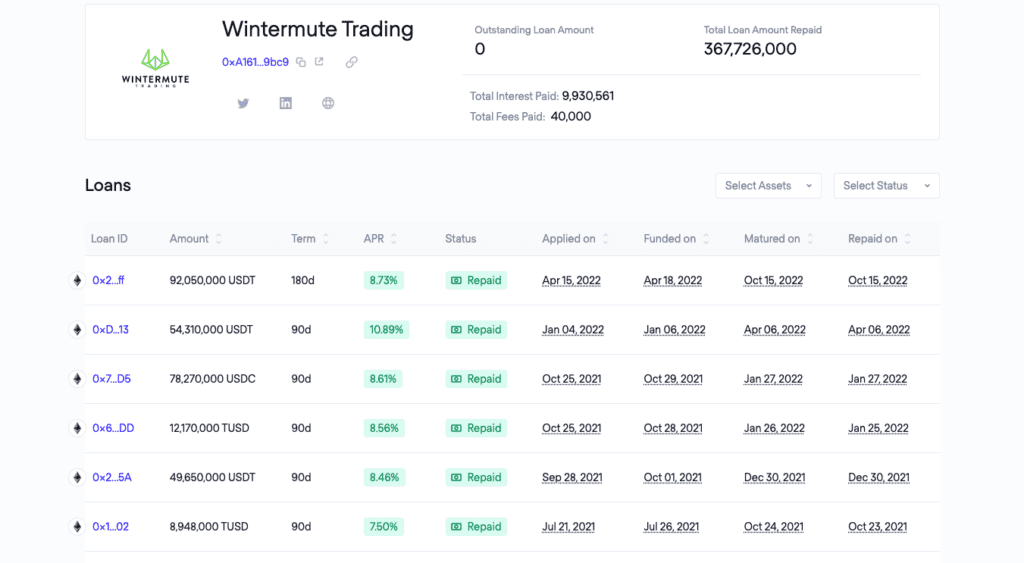Click Repaid status on 12,170,000 TUSD loan
This screenshot has height=563, width=1024.
(476, 428)
